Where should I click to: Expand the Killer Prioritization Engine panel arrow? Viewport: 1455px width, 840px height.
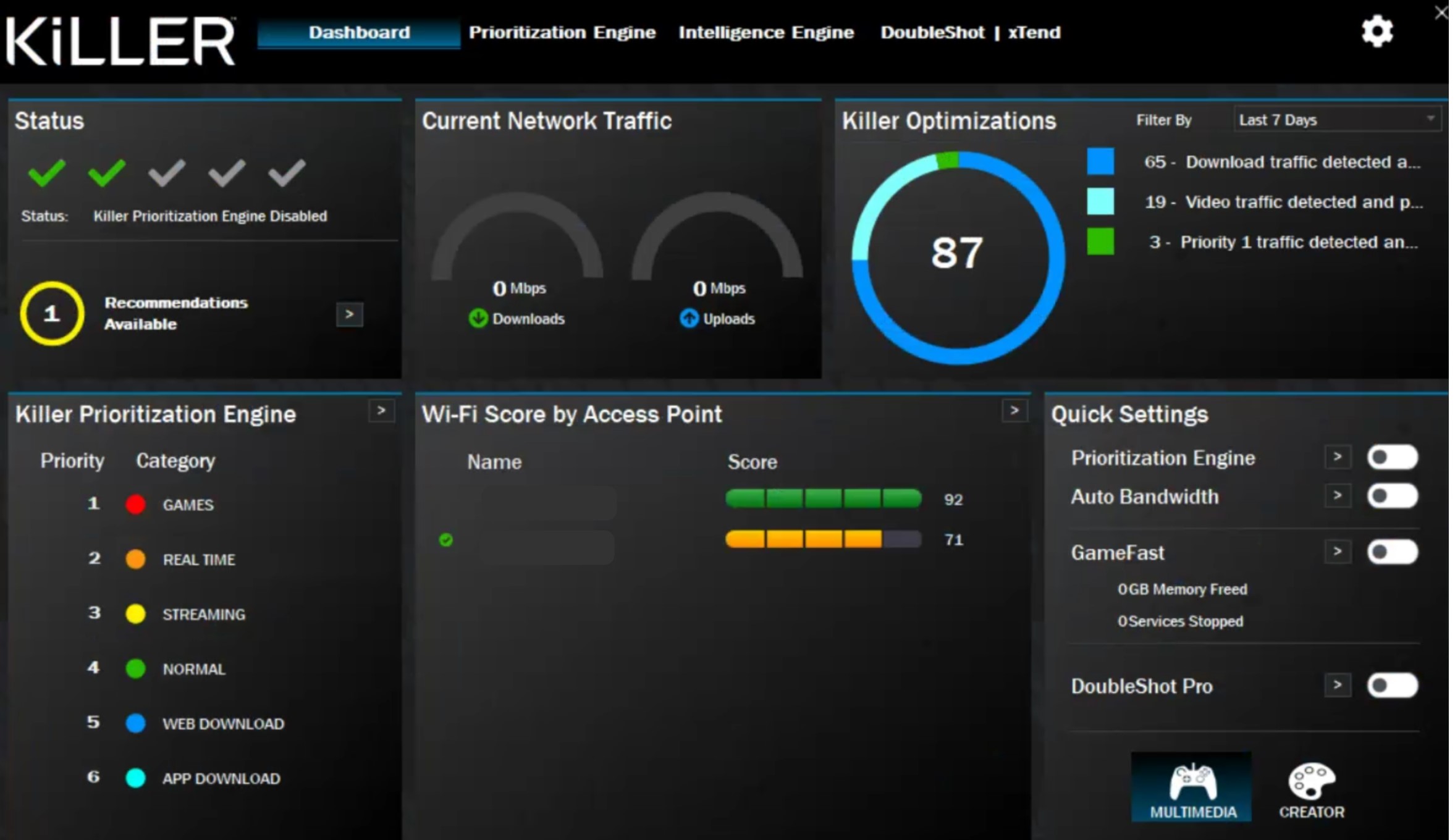(x=381, y=411)
